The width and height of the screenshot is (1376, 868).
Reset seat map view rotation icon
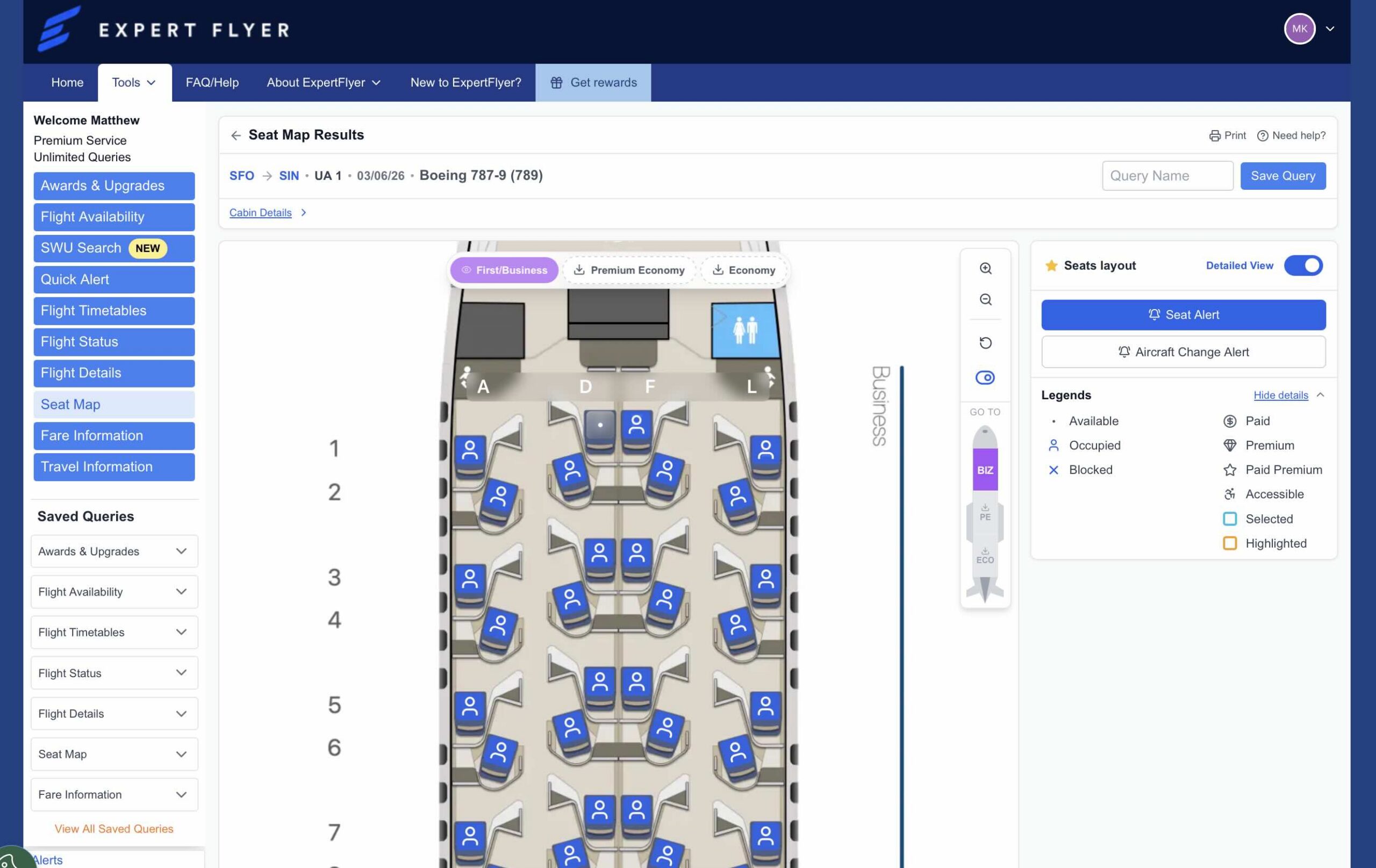coord(985,343)
